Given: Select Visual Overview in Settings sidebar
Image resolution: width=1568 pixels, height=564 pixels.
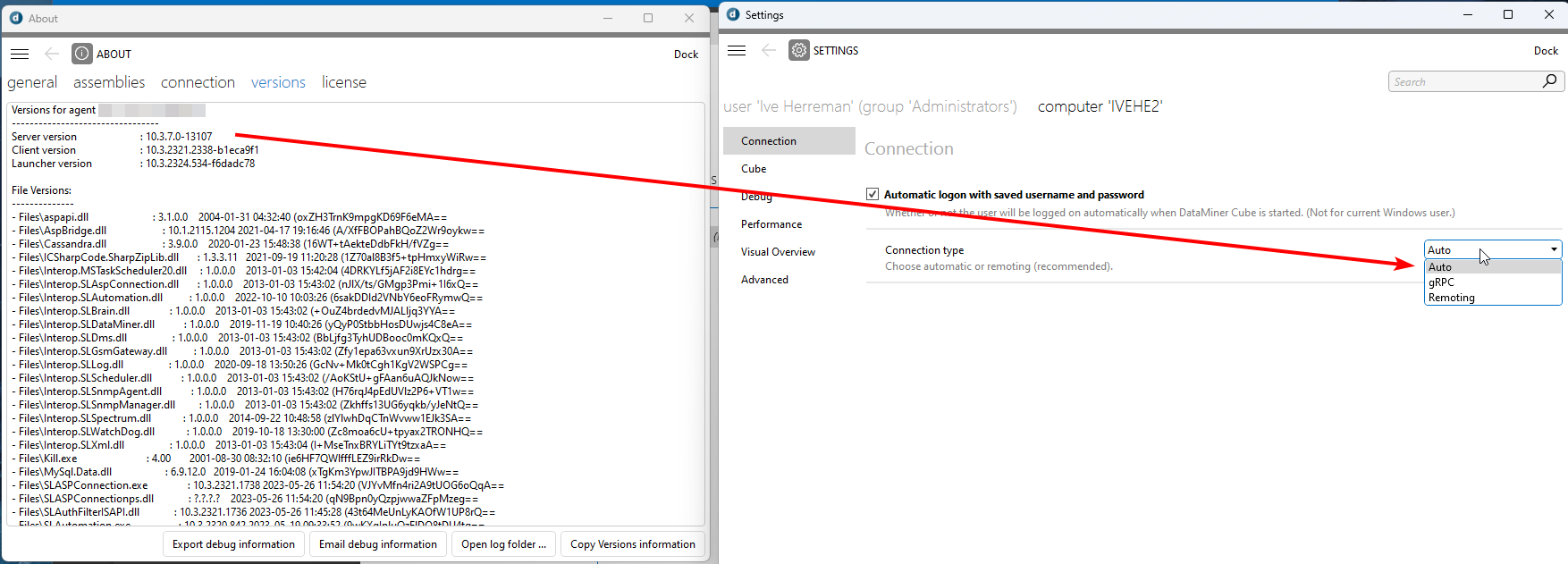Looking at the screenshot, I should (x=789, y=251).
